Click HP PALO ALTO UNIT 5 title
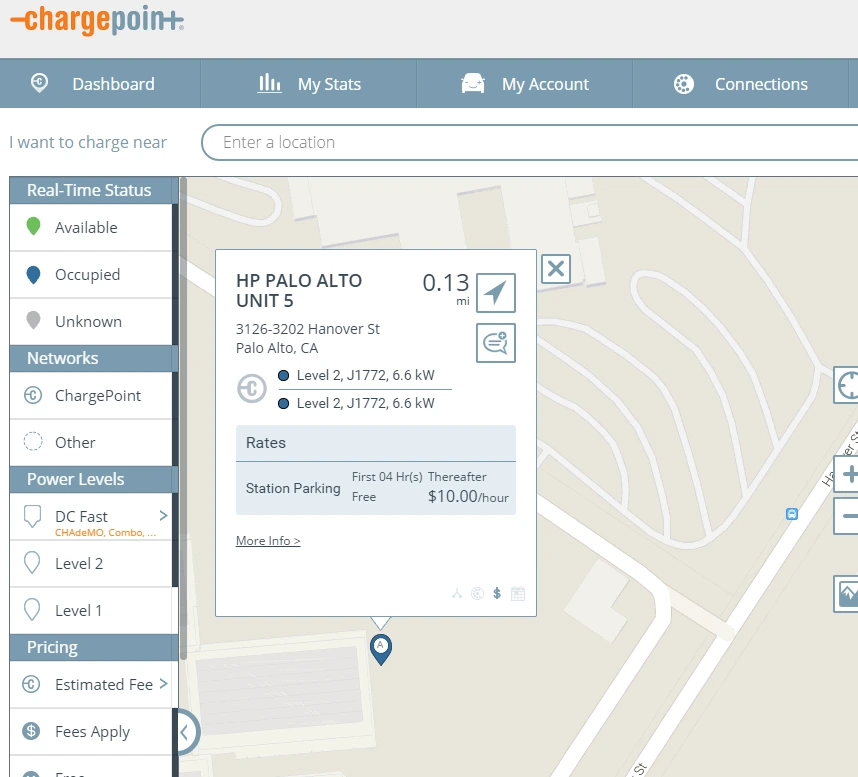Screen dimensions: 858x777 tap(299, 291)
